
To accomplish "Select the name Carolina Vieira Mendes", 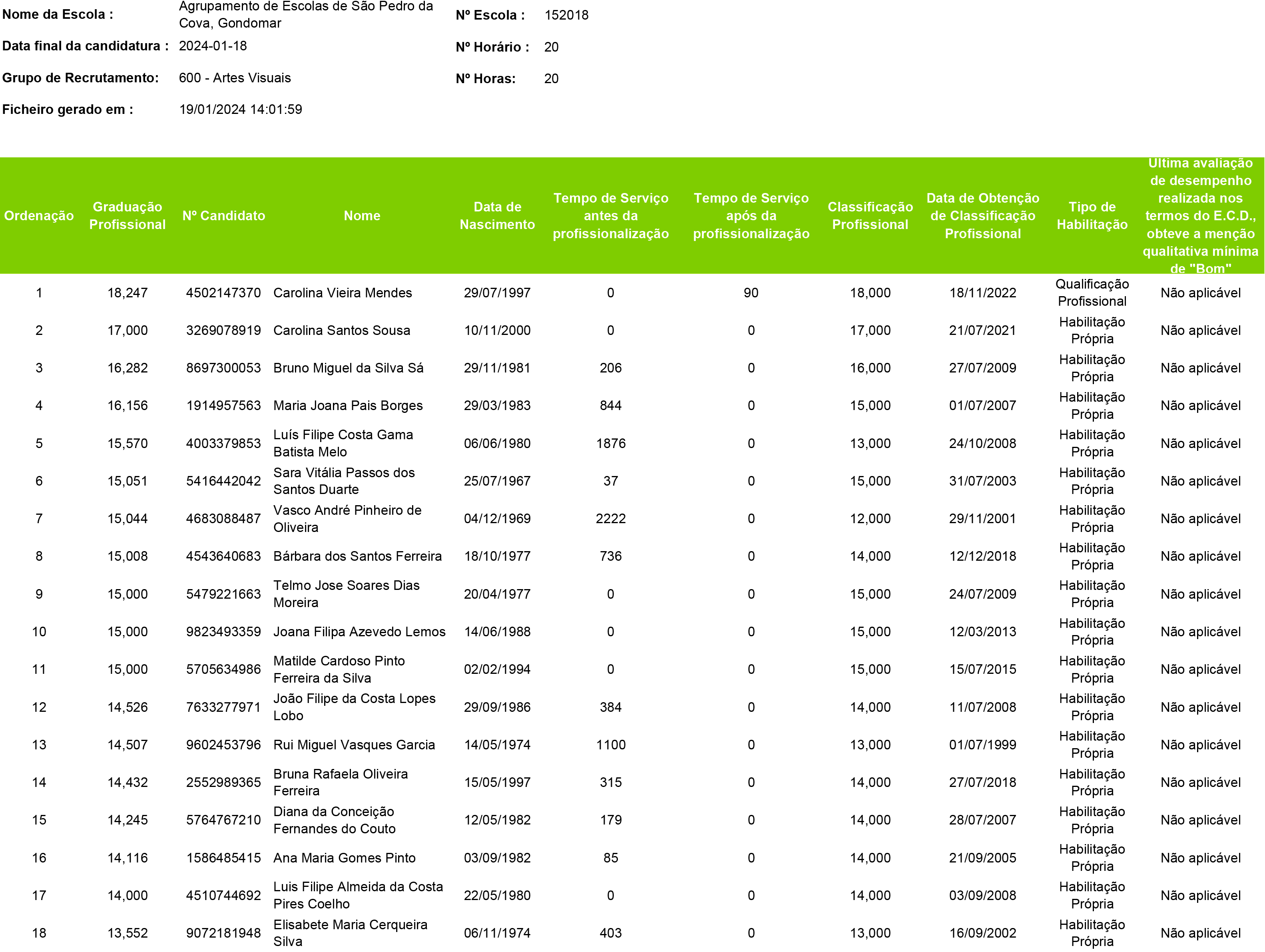I will (342, 293).
